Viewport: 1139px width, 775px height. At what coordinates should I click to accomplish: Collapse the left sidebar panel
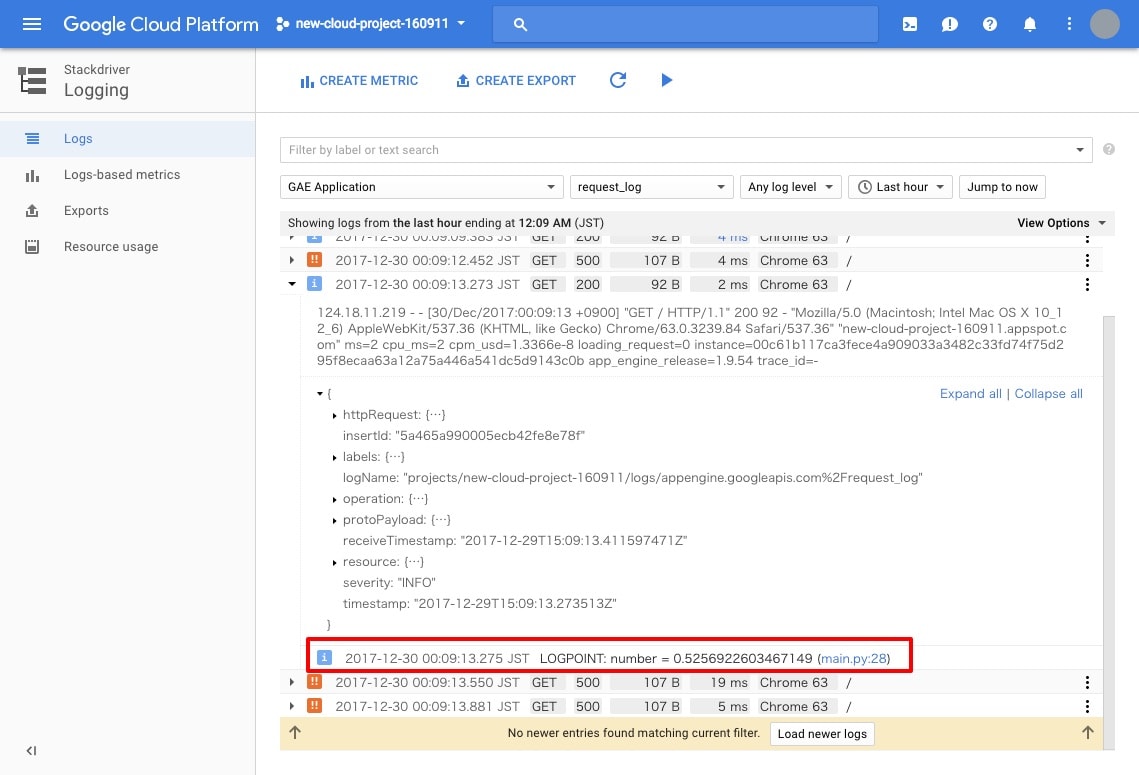31,750
